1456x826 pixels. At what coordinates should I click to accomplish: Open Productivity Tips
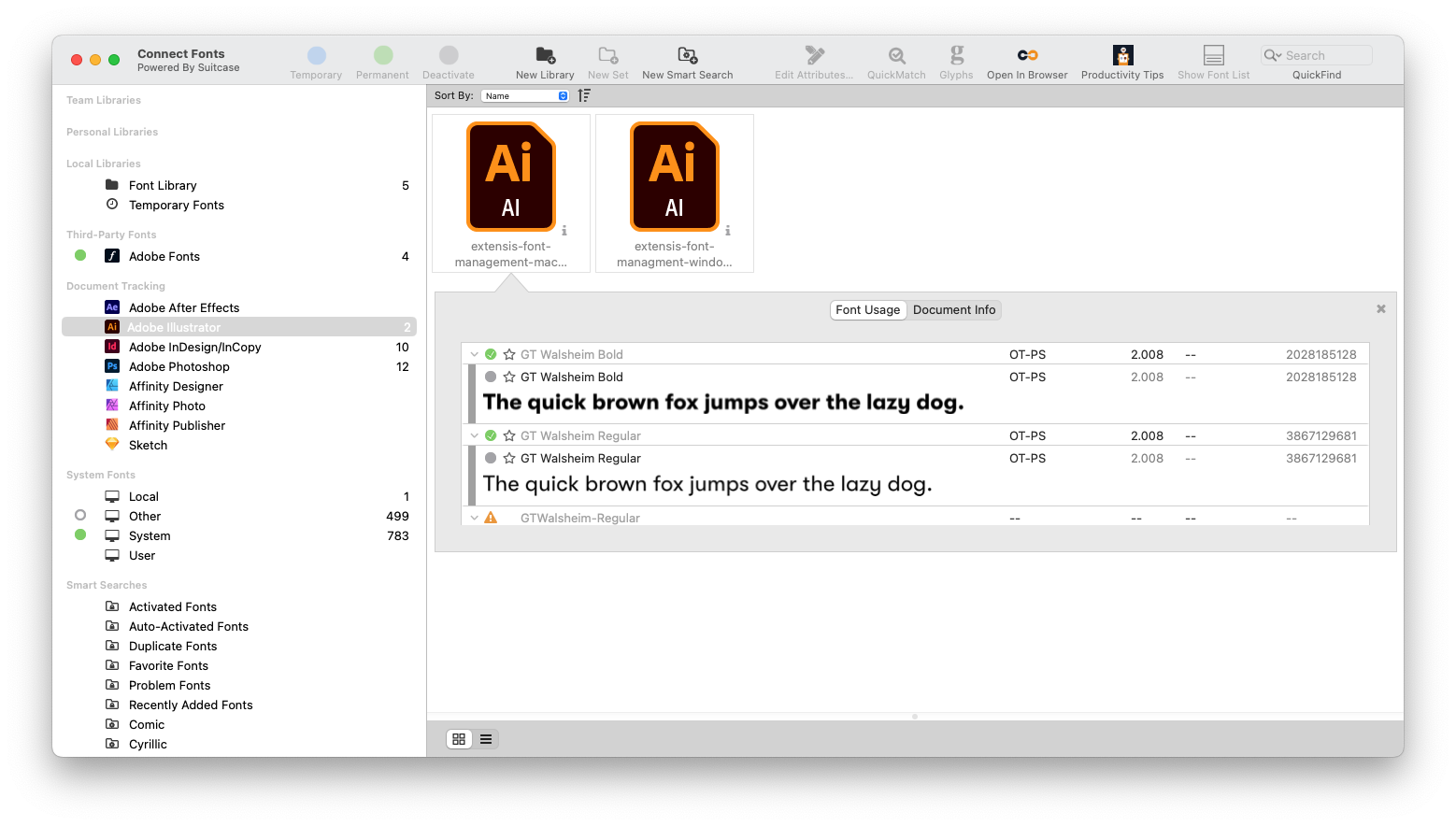[x=1122, y=56]
